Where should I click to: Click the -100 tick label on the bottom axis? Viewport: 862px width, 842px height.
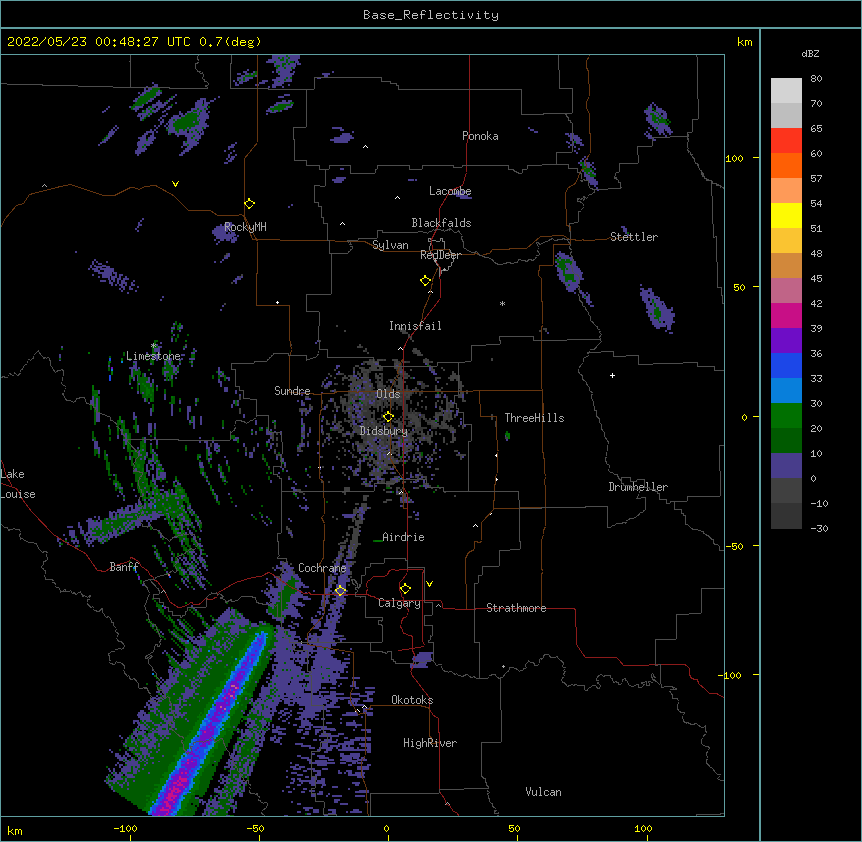tap(126, 828)
